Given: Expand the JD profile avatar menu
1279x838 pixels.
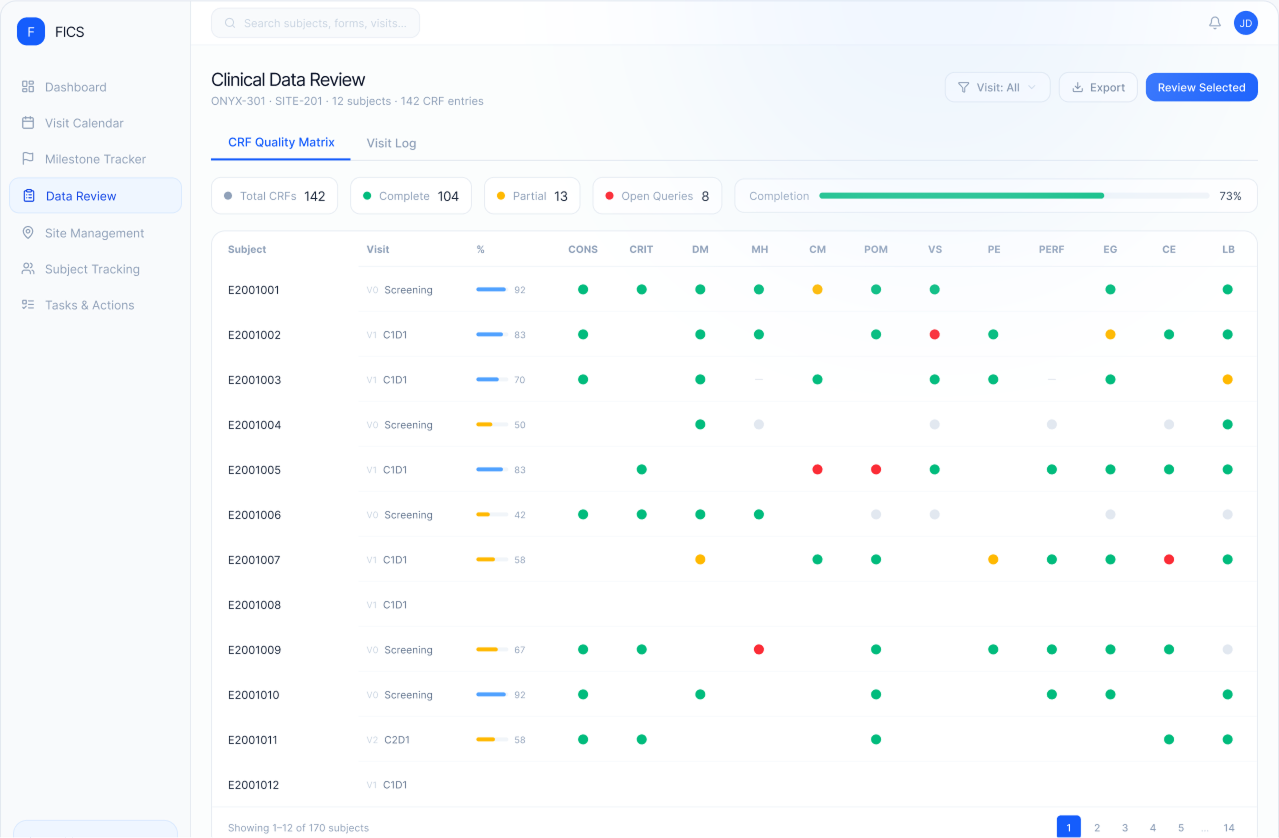Looking at the screenshot, I should tap(1245, 22).
